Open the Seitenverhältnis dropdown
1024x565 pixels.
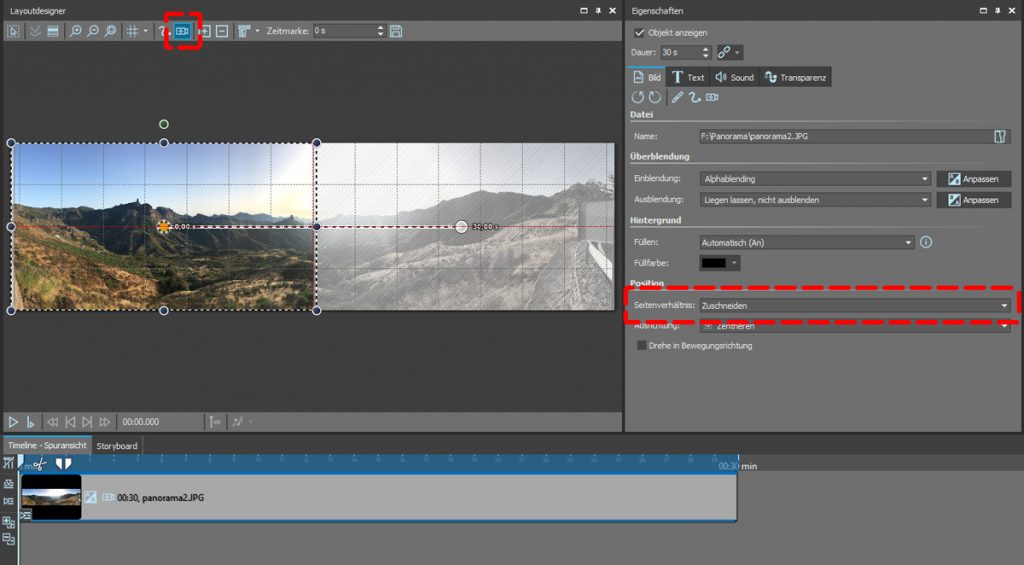[x=855, y=306]
